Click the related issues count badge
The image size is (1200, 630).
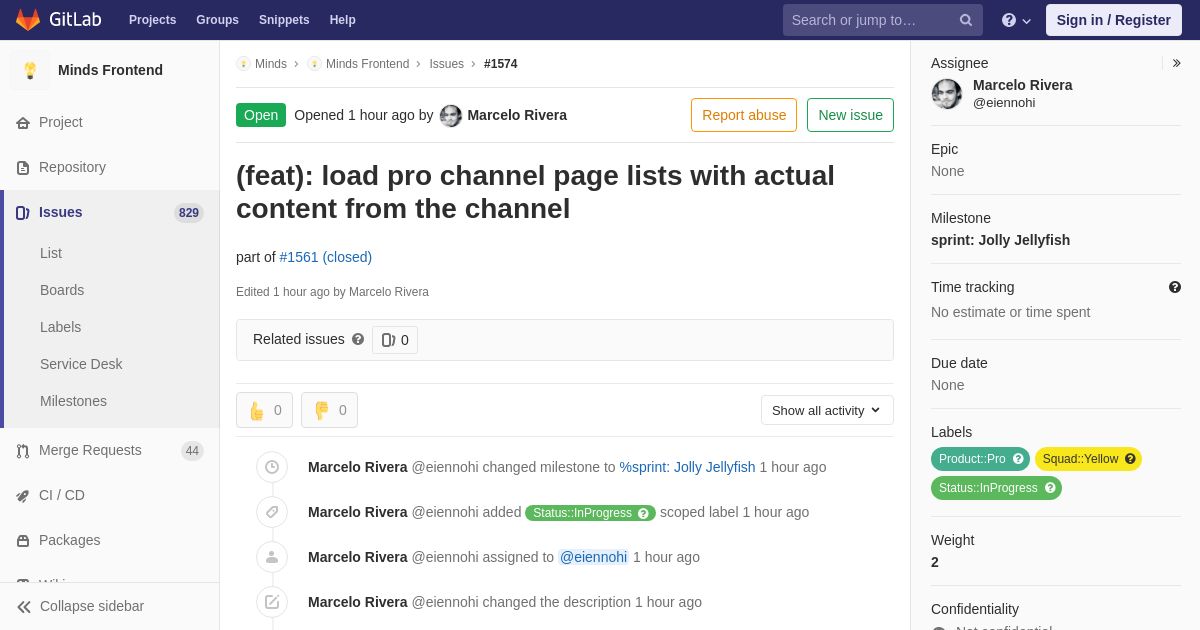[395, 340]
